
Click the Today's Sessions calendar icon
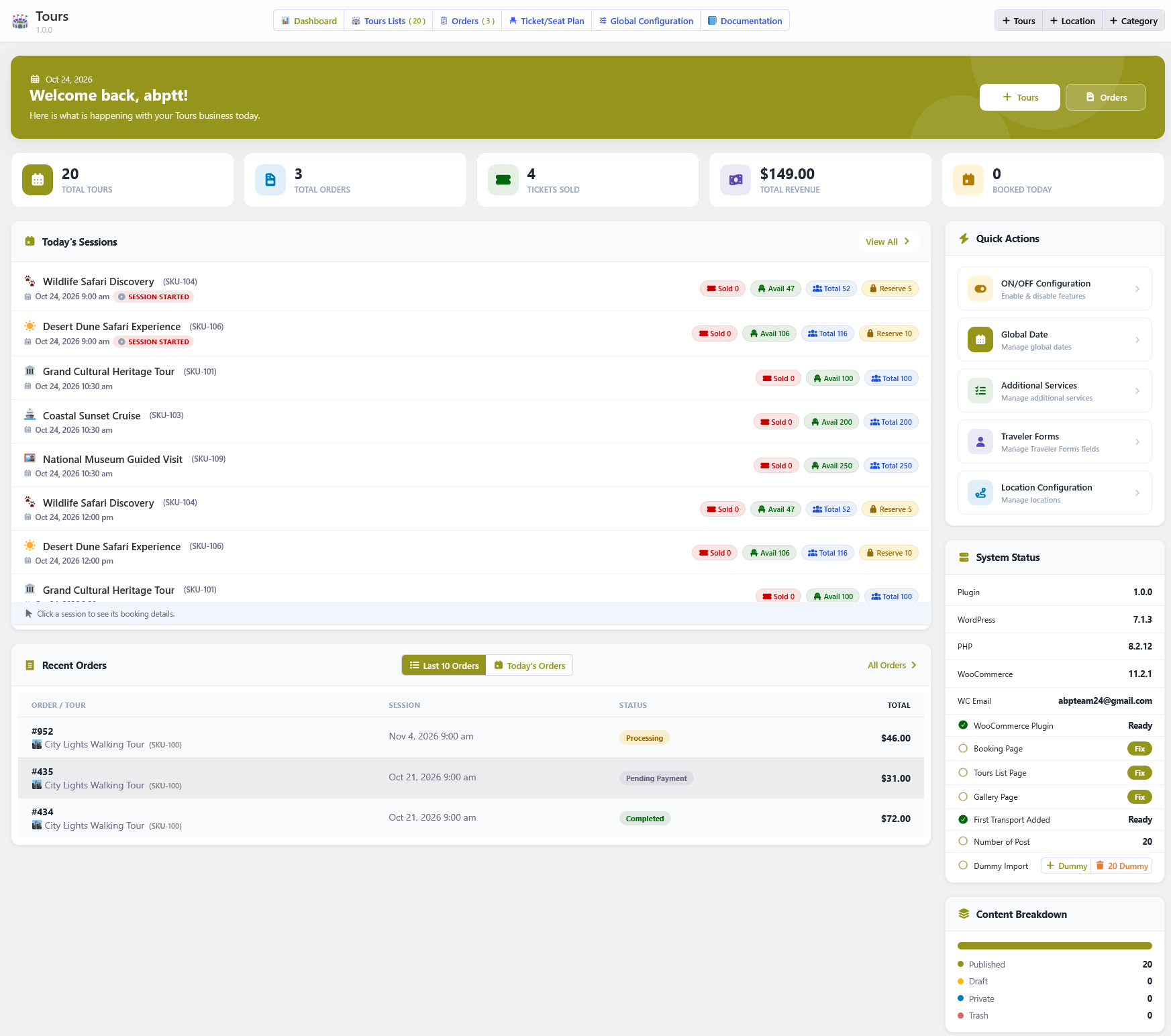[x=30, y=241]
